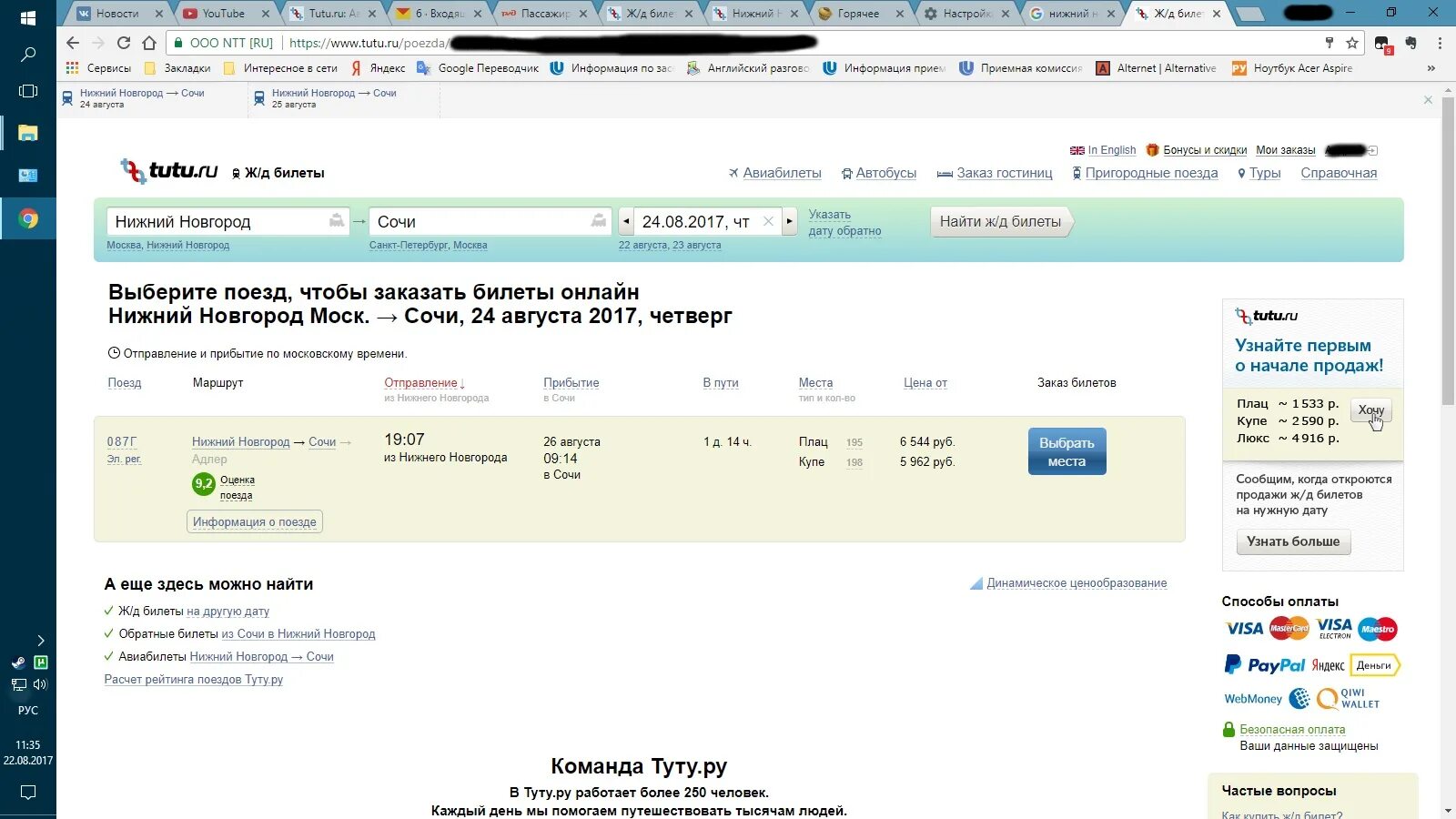The width and height of the screenshot is (1456, 819).
Task: Go to browser home page
Action: tap(149, 43)
